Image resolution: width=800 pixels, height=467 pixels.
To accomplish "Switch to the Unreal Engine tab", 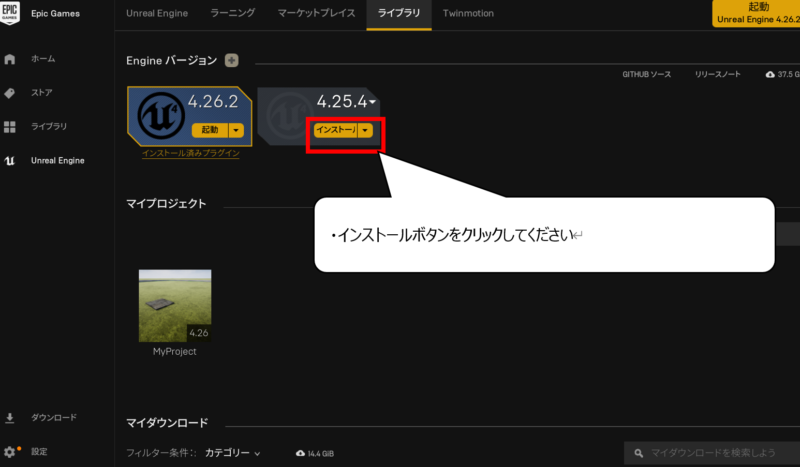I will (x=157, y=13).
